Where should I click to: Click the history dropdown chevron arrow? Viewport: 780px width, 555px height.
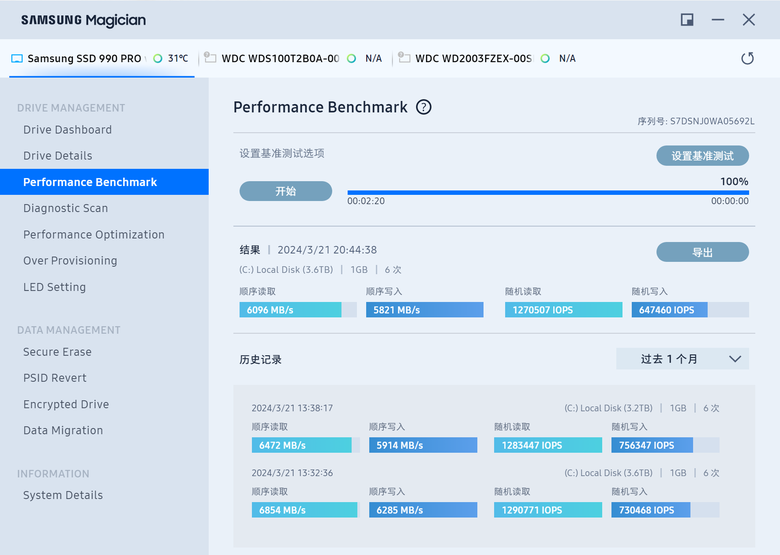(x=735, y=359)
